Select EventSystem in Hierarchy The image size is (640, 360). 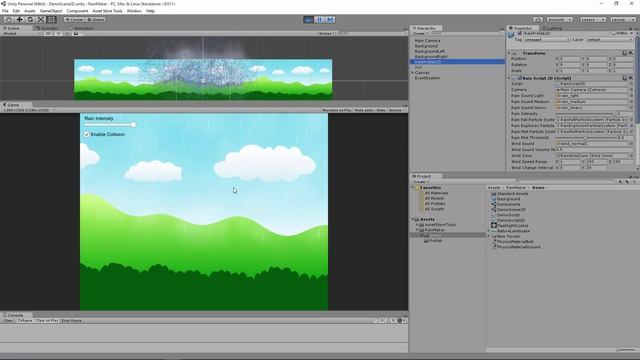coord(427,78)
